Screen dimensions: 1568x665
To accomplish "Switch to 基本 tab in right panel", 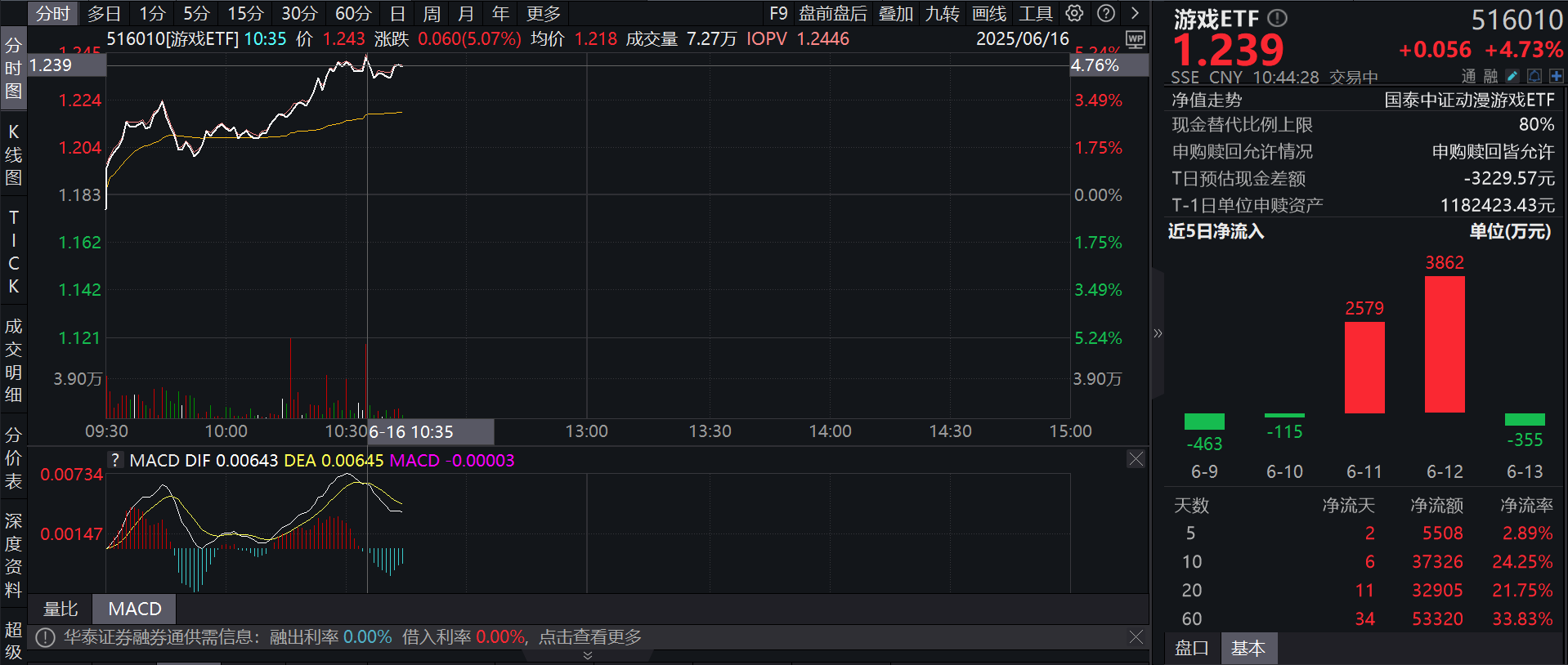I will 1248,648.
